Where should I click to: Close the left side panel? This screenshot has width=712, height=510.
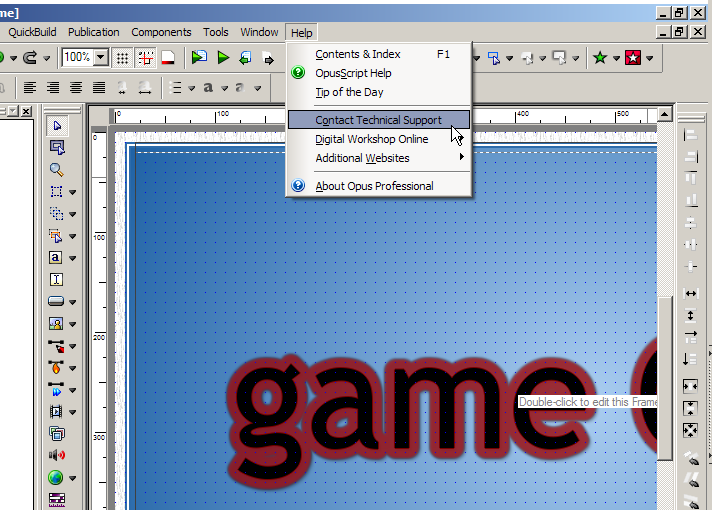coord(26,110)
